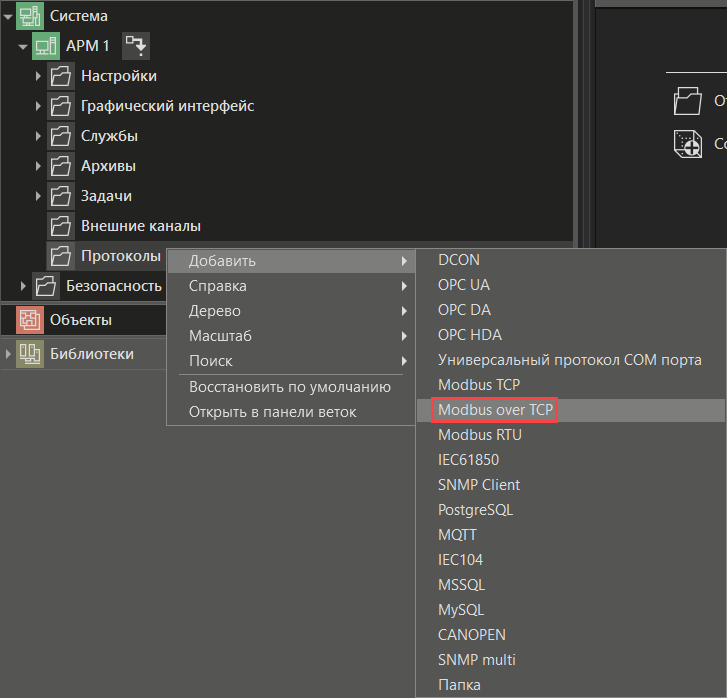Screen dimensions: 727x698
Task: Open the Поиск submenu
Action: coord(291,361)
